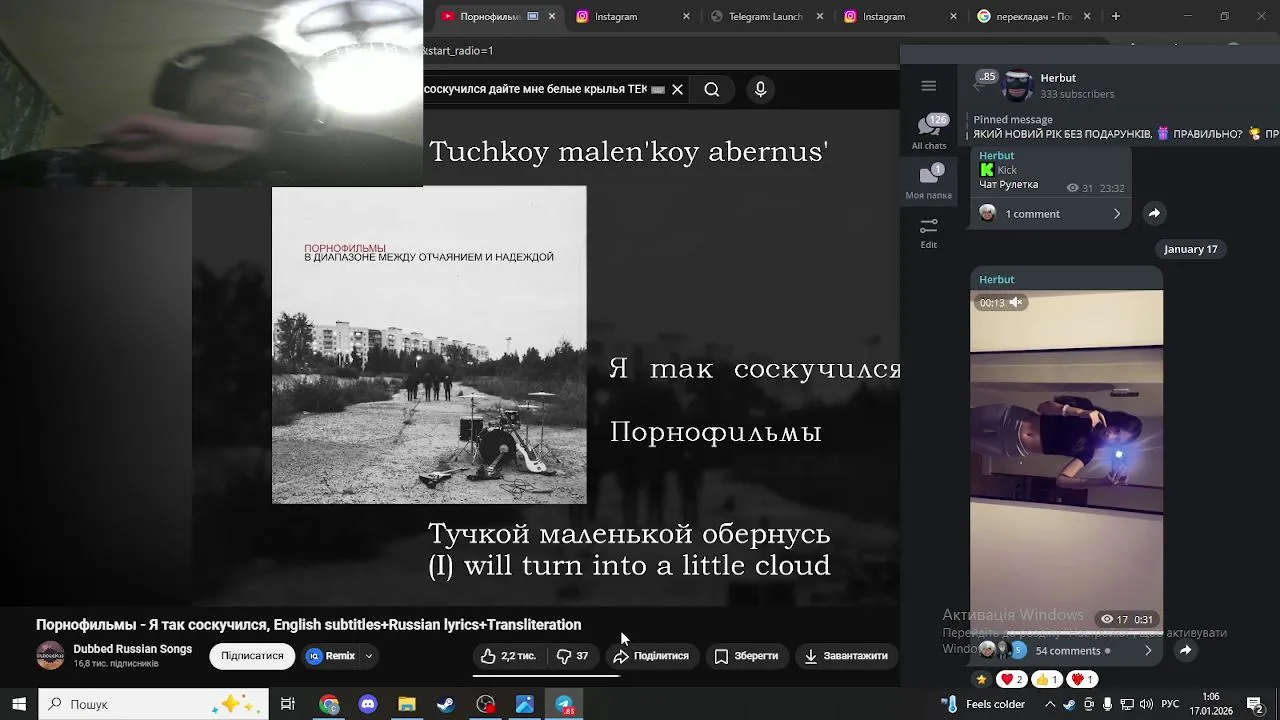
Task: Expand the 54 comments chevron
Action: pos(1148,651)
